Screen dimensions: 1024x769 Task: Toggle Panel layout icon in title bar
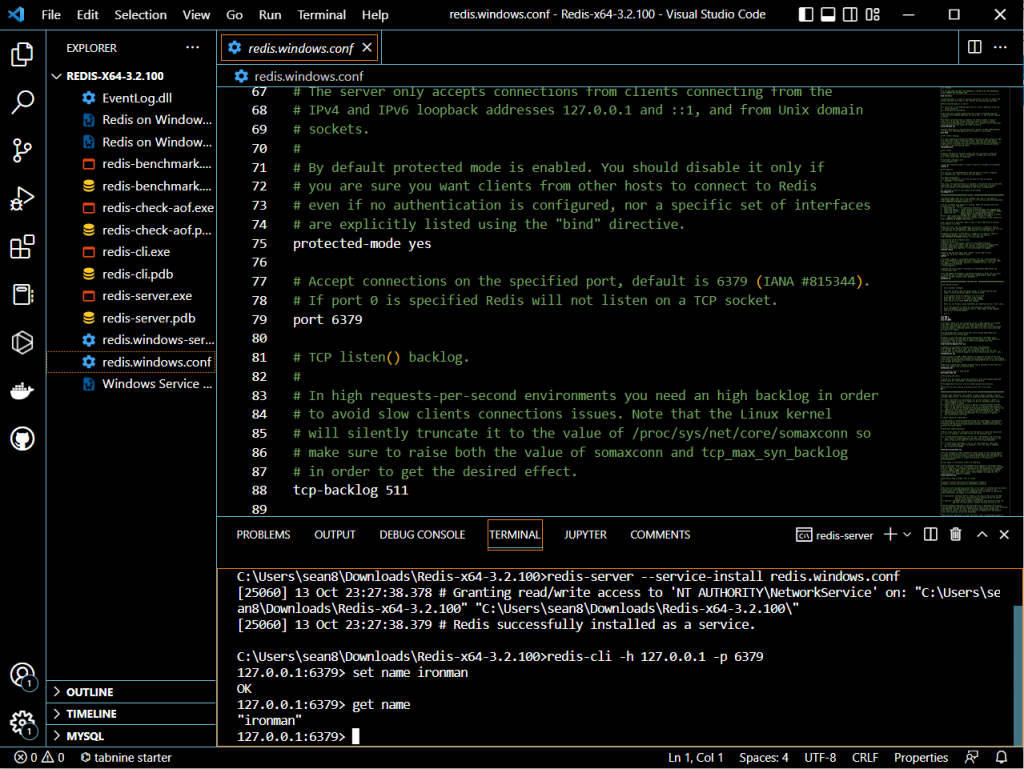[828, 14]
